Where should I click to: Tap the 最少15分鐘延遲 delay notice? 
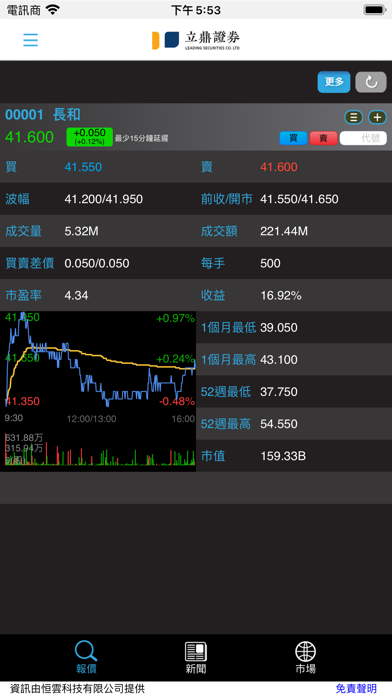pos(142,138)
